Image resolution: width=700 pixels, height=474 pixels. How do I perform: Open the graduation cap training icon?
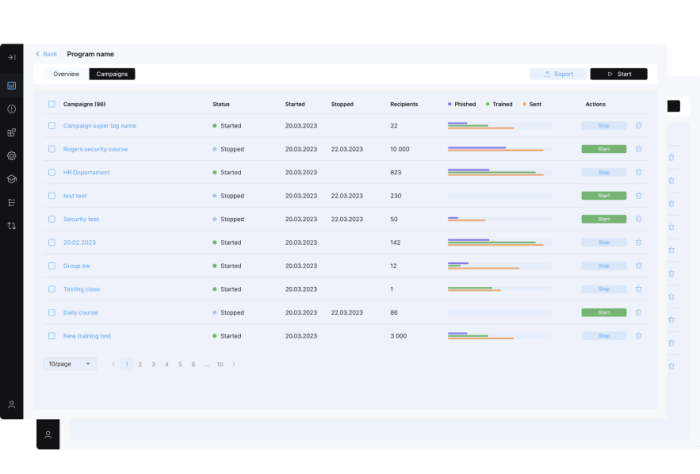(12, 179)
